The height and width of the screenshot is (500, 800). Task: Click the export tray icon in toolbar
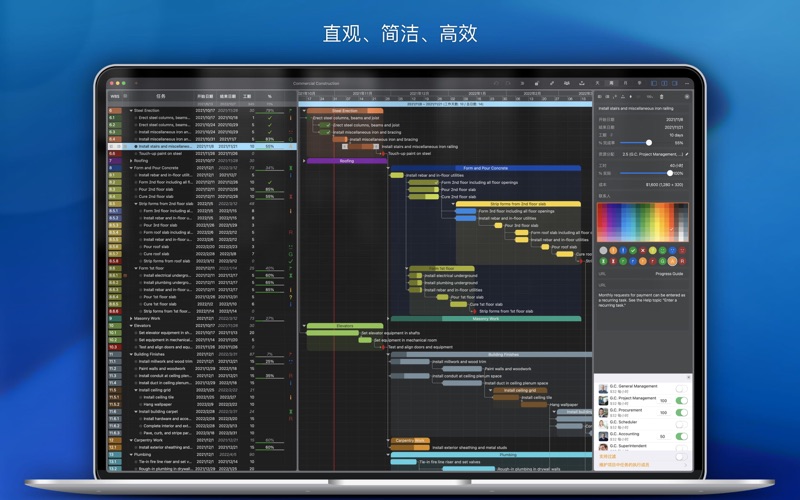pos(582,83)
